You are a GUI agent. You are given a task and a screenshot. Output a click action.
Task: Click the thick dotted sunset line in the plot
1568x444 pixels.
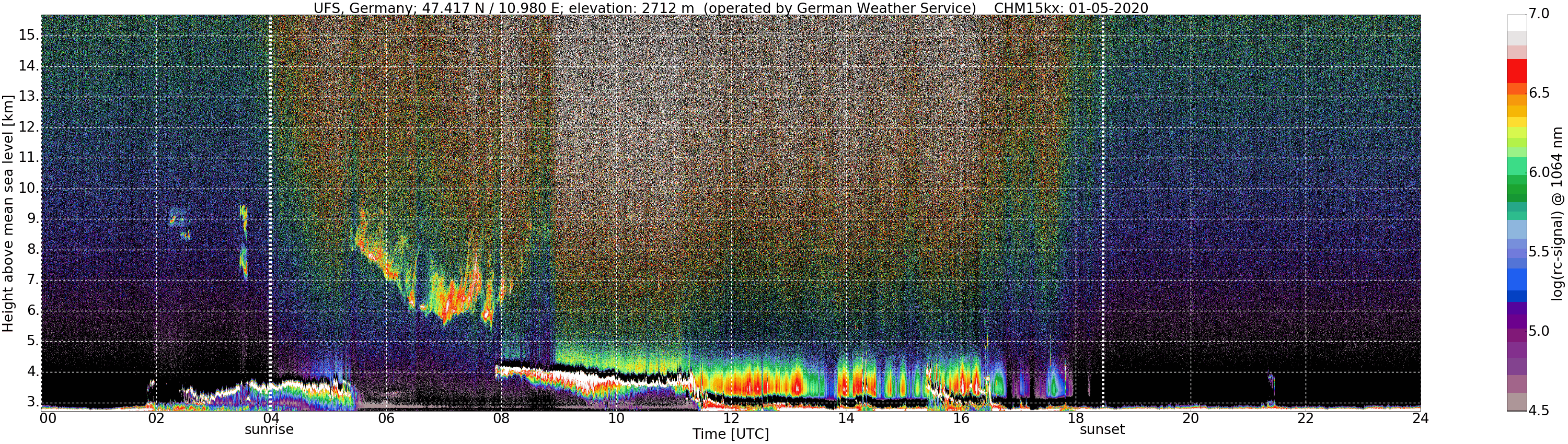pos(1102,213)
